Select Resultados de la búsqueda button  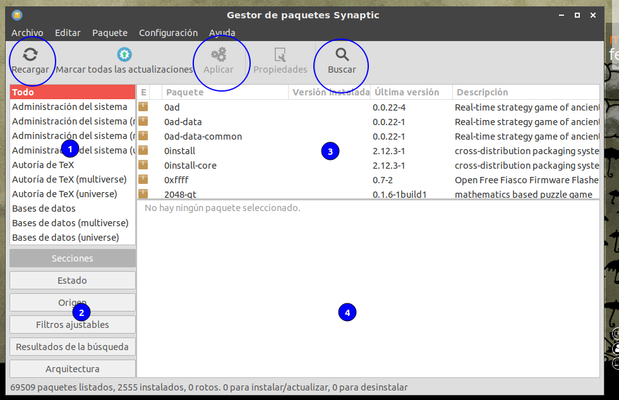coord(73,347)
